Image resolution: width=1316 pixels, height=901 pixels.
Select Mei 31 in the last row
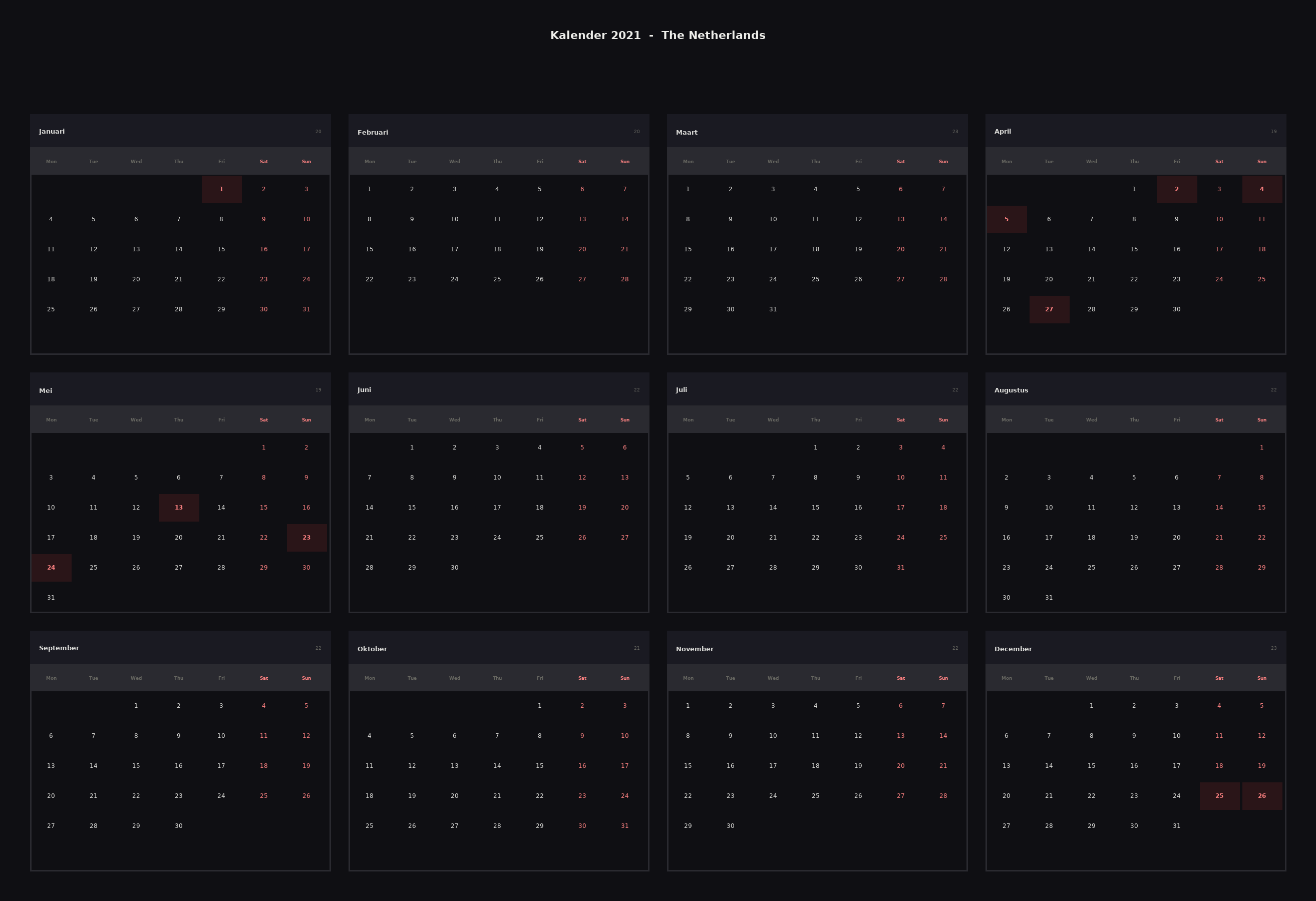pos(51,598)
